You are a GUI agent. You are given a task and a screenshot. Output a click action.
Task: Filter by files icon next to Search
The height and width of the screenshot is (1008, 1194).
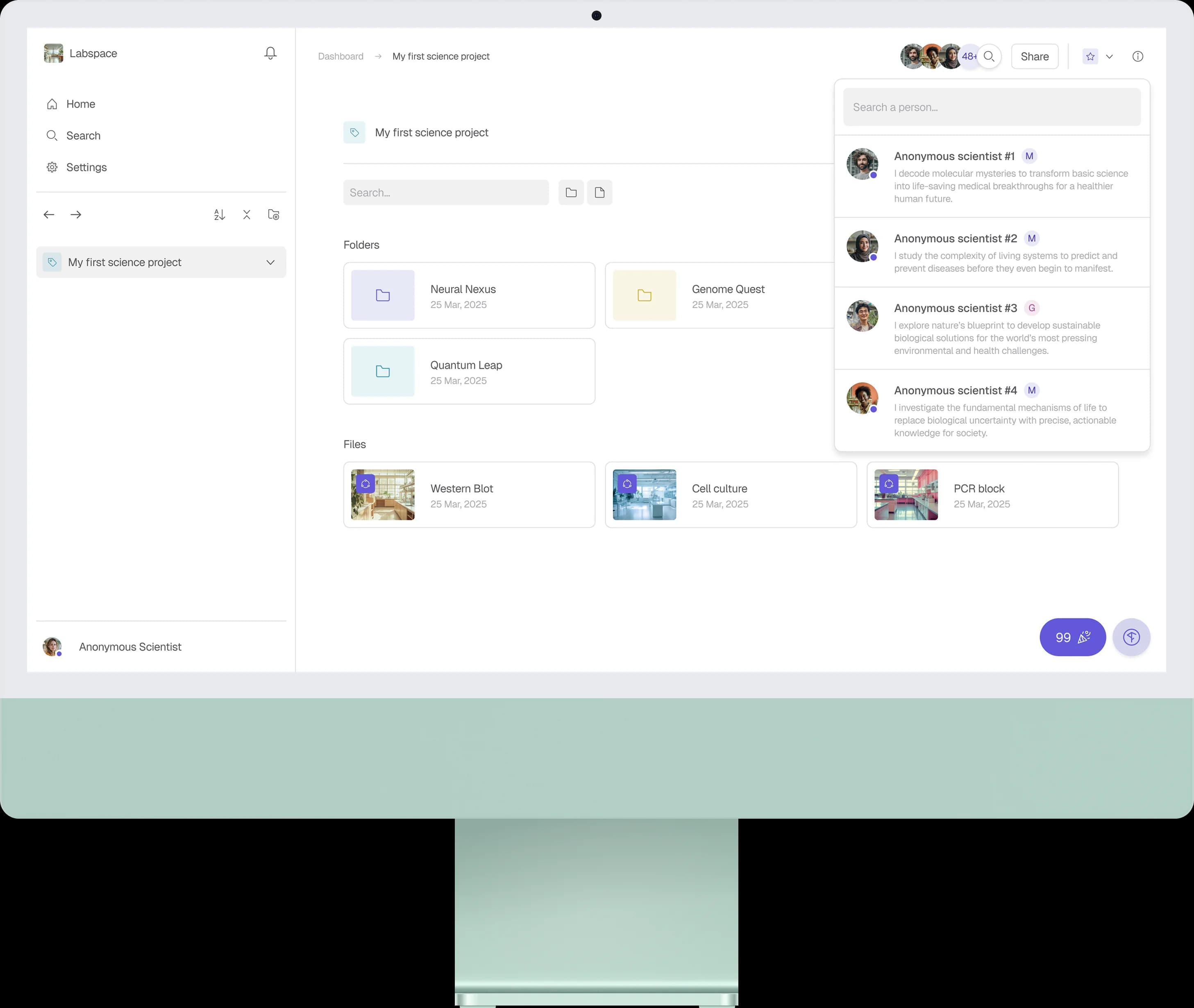pos(599,193)
